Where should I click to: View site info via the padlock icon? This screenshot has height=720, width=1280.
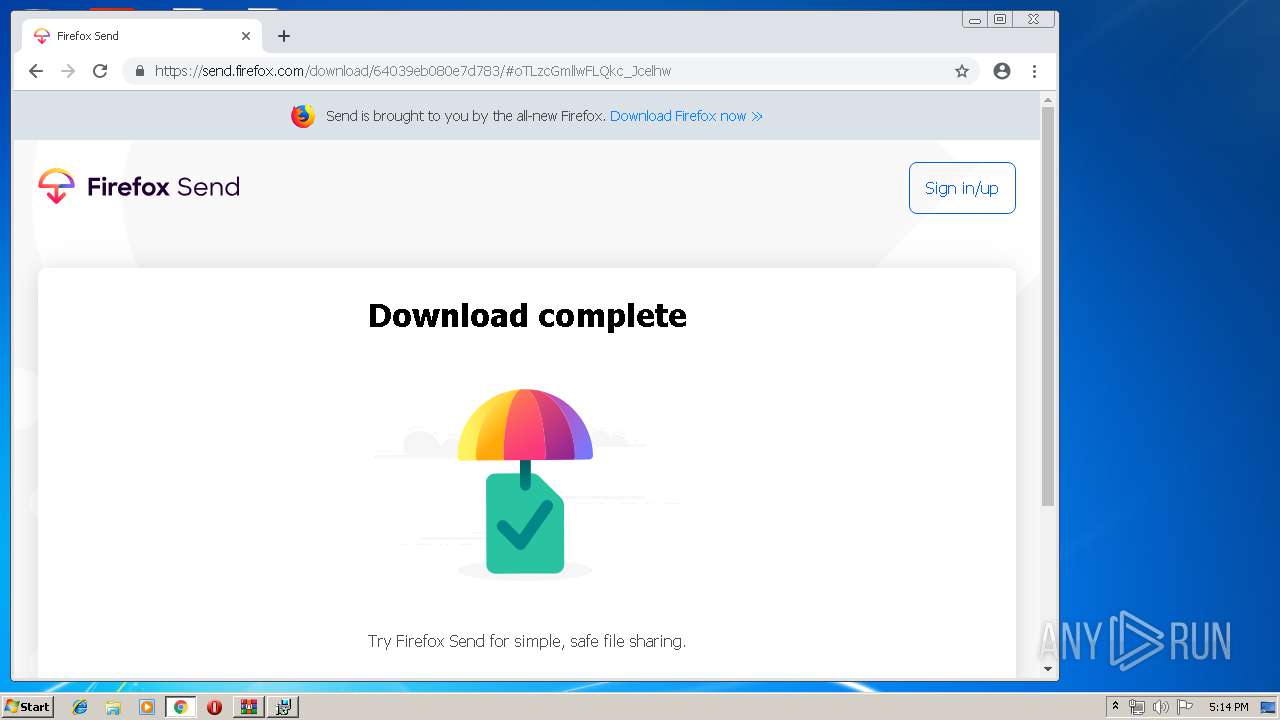[x=139, y=71]
